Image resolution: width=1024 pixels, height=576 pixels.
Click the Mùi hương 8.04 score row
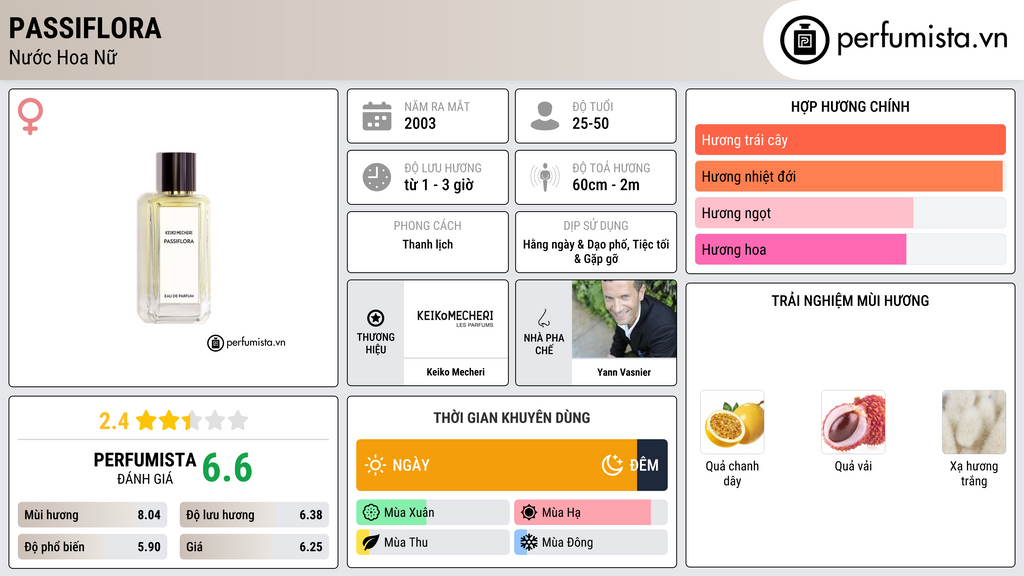(93, 515)
